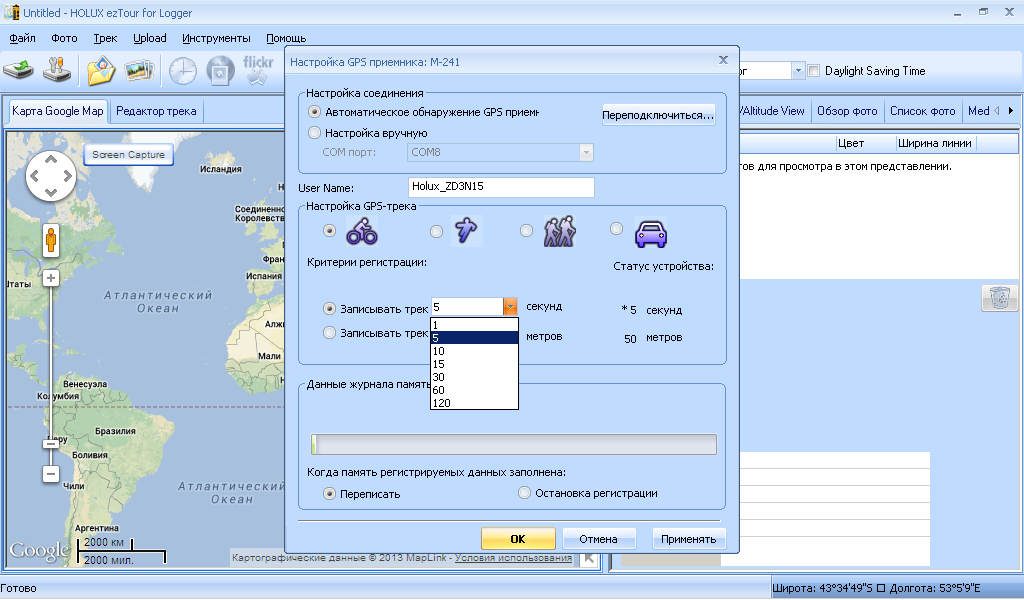The image size is (1024, 600).
Task: Click the map pan navigation wheel
Action: [51, 176]
